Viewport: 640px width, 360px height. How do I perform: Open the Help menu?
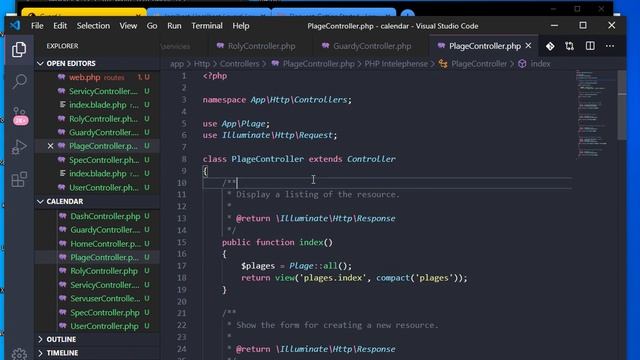(241, 26)
